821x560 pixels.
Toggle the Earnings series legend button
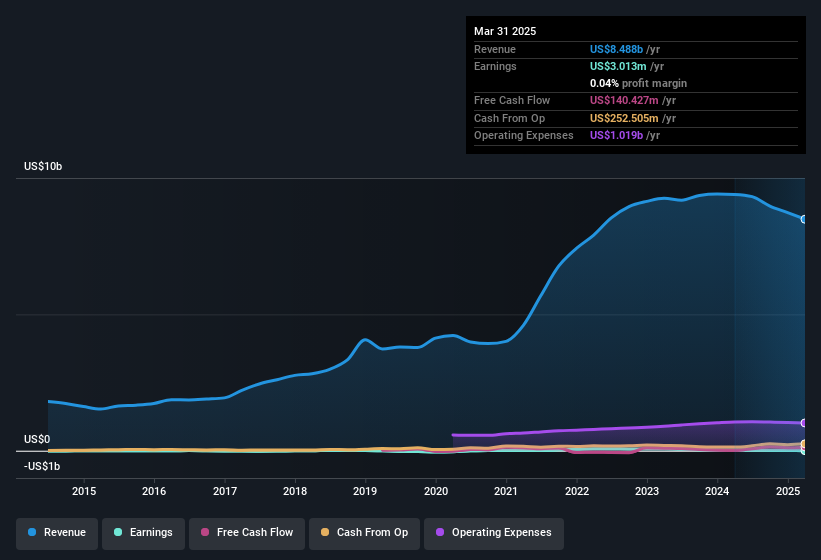pyautogui.click(x=143, y=533)
